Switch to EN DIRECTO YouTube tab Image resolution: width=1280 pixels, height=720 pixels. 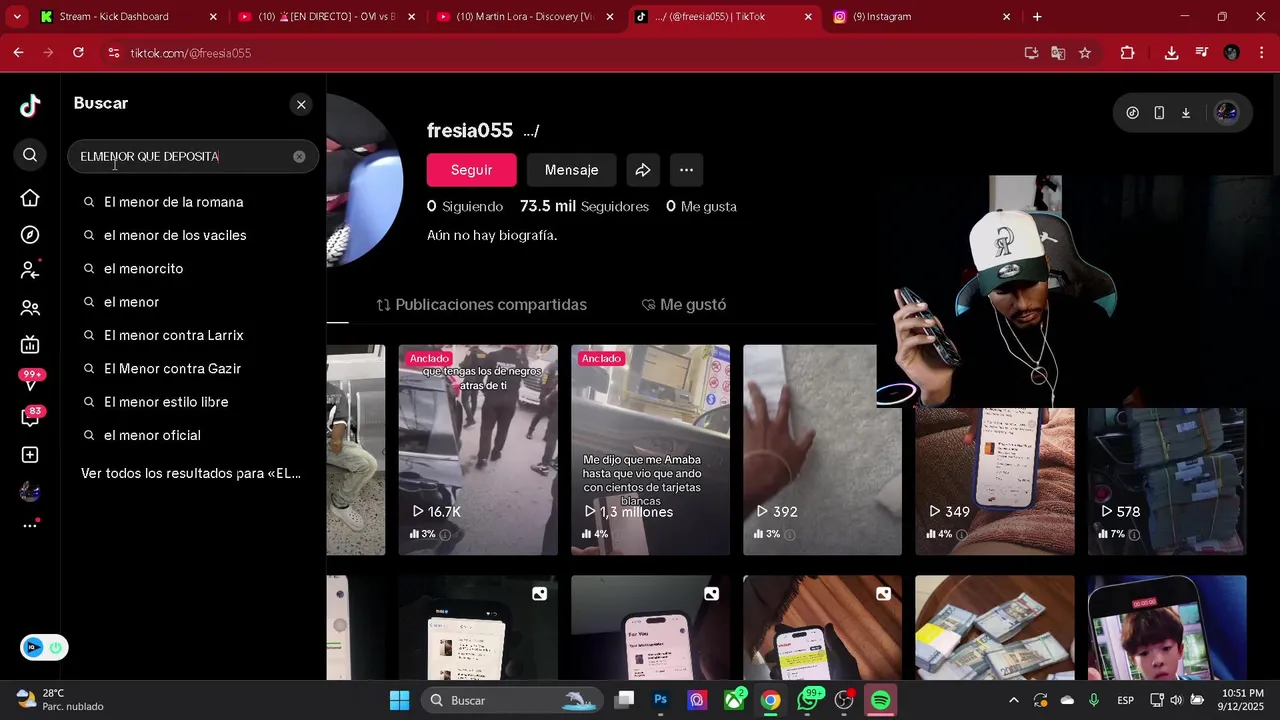(x=325, y=17)
